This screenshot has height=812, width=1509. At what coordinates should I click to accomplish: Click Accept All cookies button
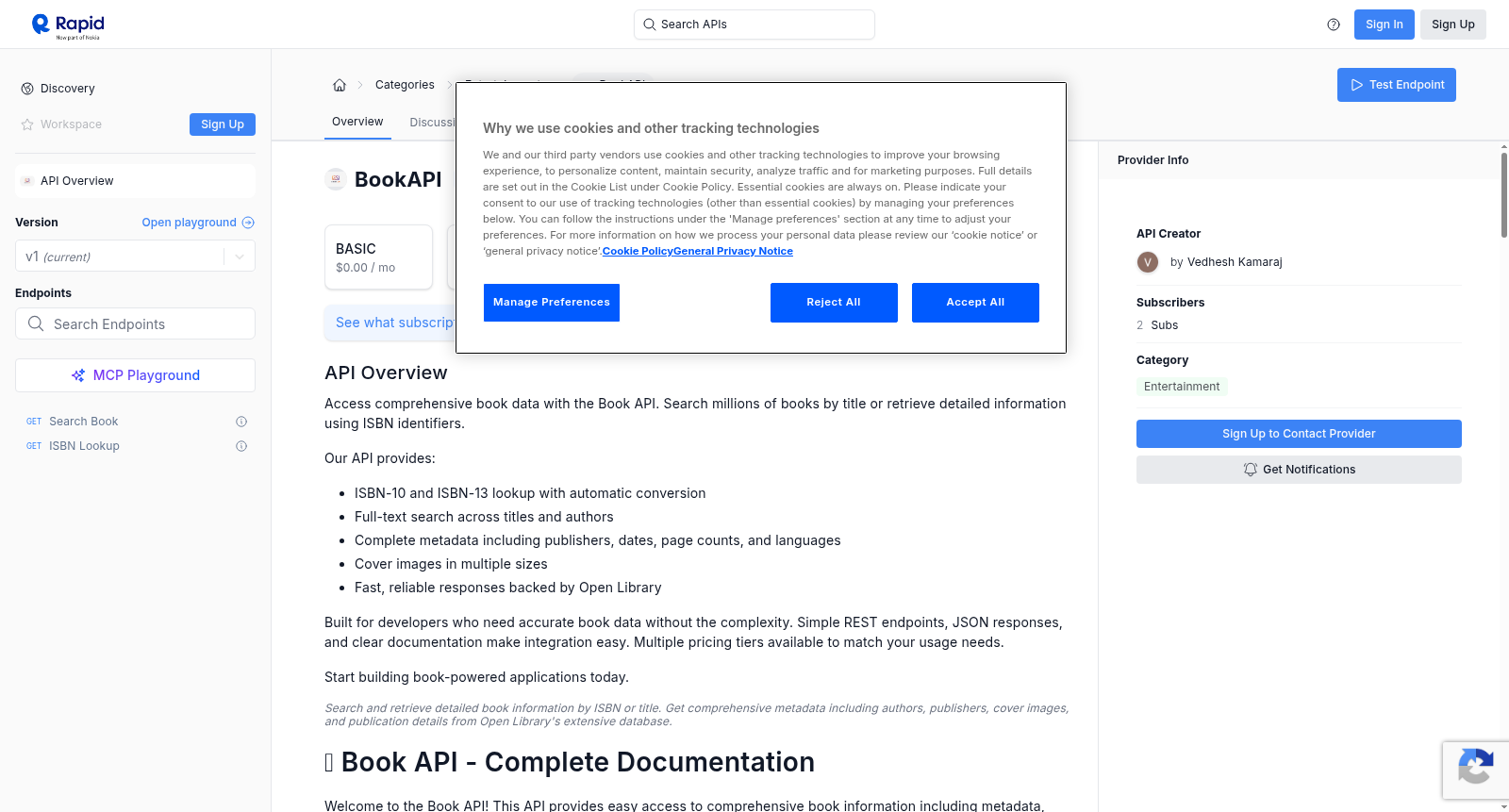pos(975,303)
